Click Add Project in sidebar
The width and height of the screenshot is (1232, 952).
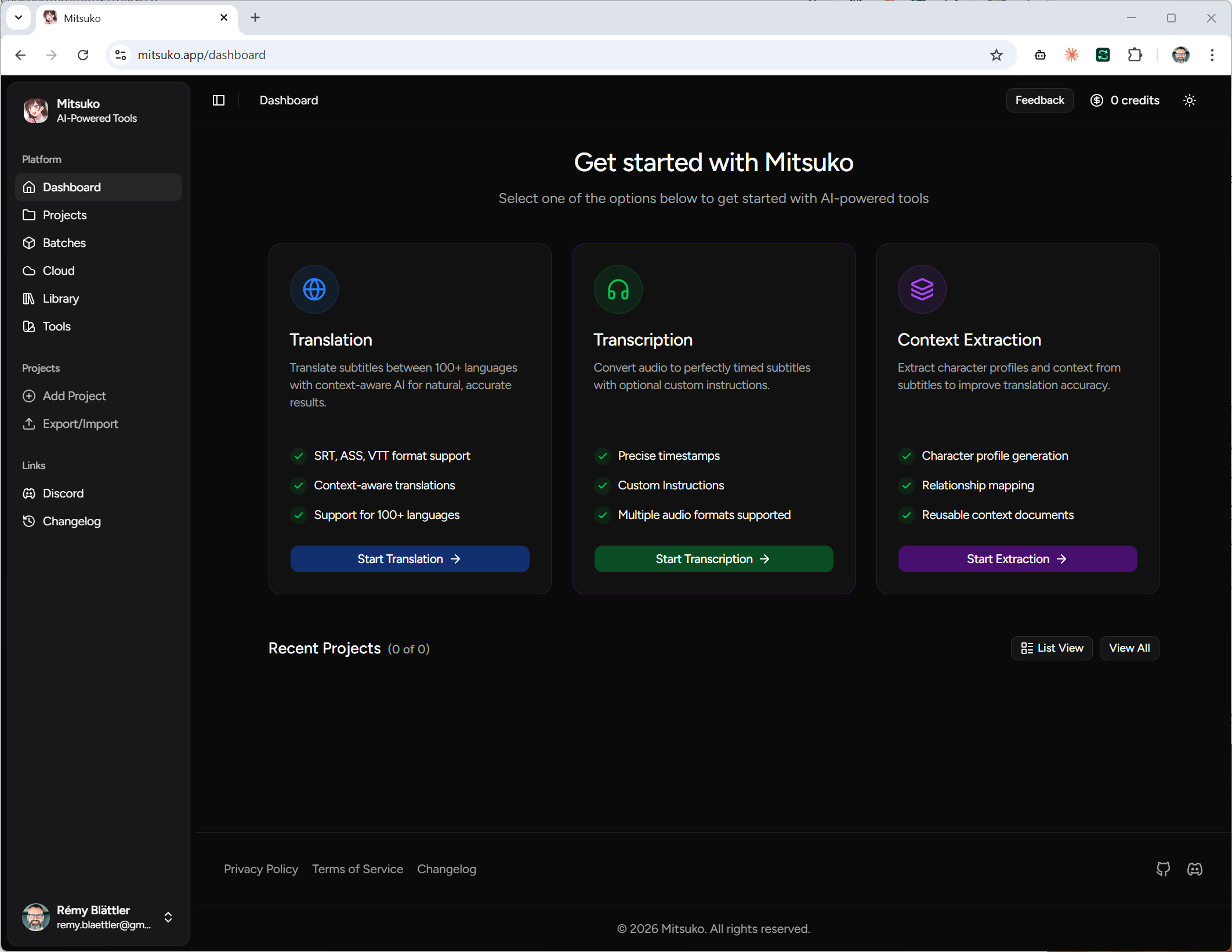tap(99, 396)
